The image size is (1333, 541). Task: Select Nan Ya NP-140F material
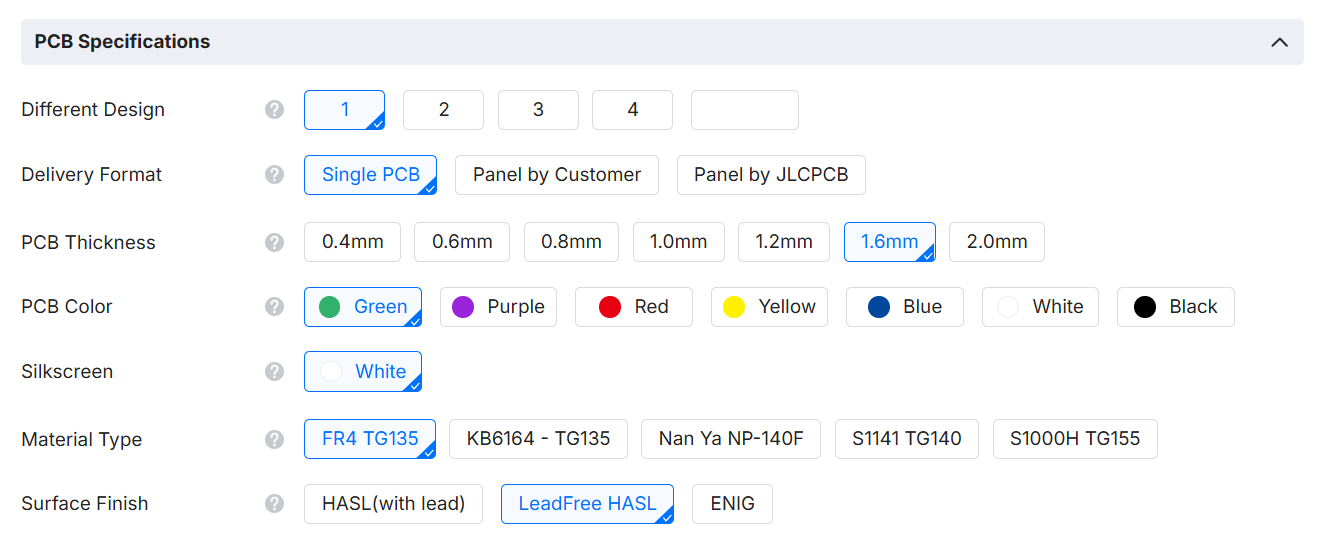click(x=731, y=439)
